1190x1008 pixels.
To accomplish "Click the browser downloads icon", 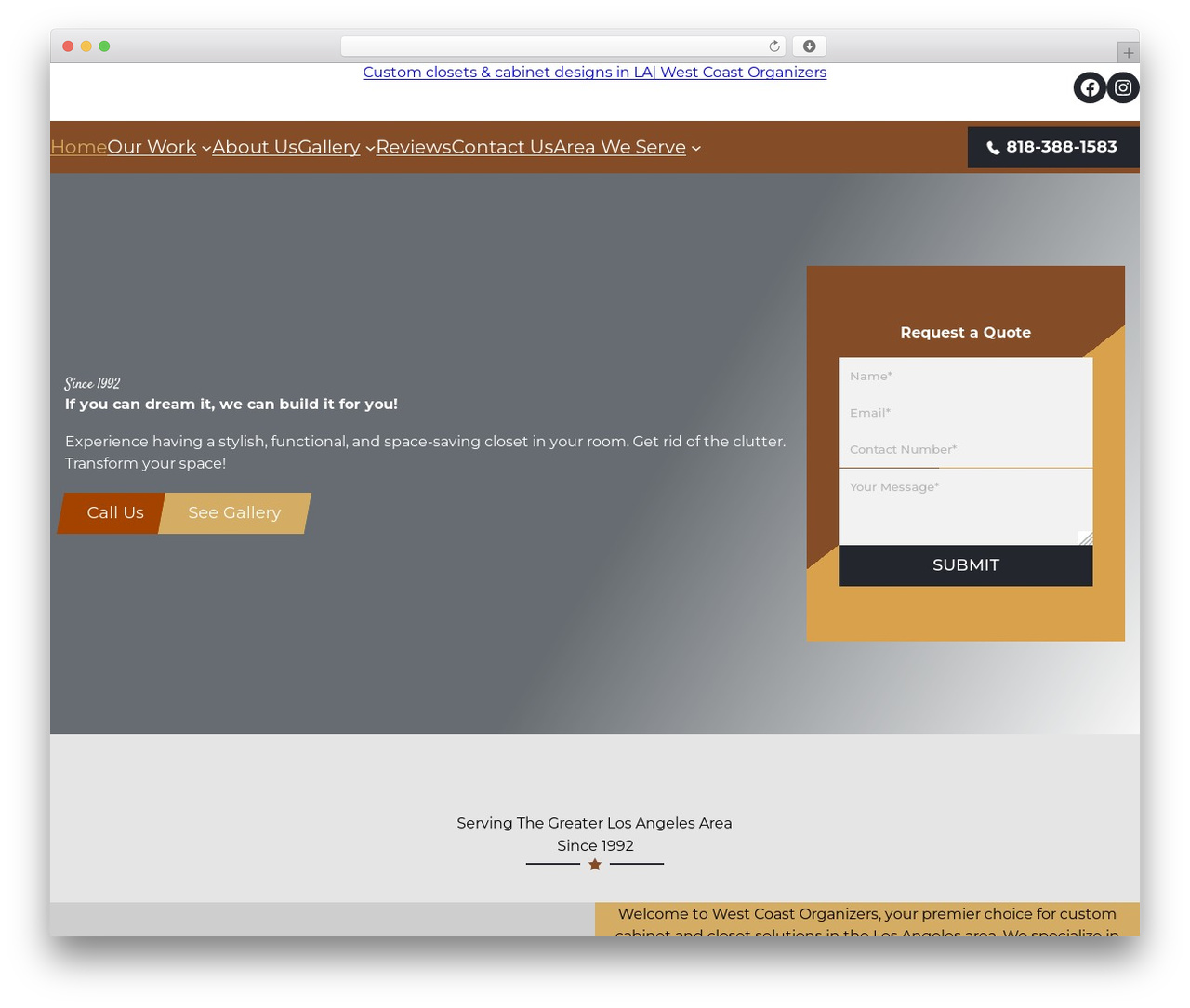I will click(809, 46).
